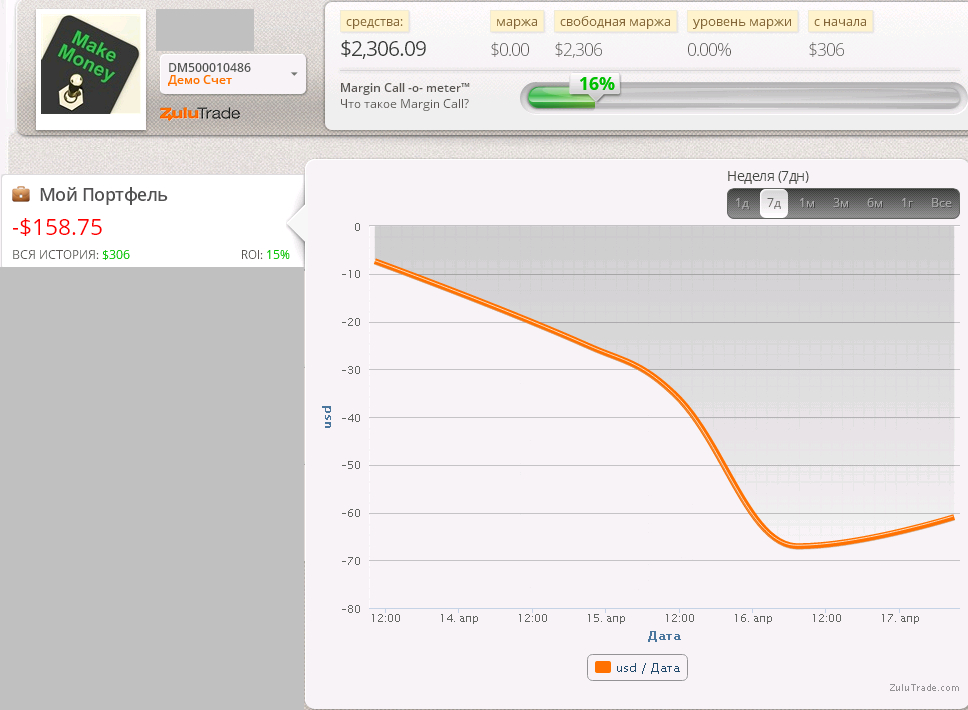Open the Мой Портфель panel heading
The height and width of the screenshot is (710, 968).
tap(103, 194)
